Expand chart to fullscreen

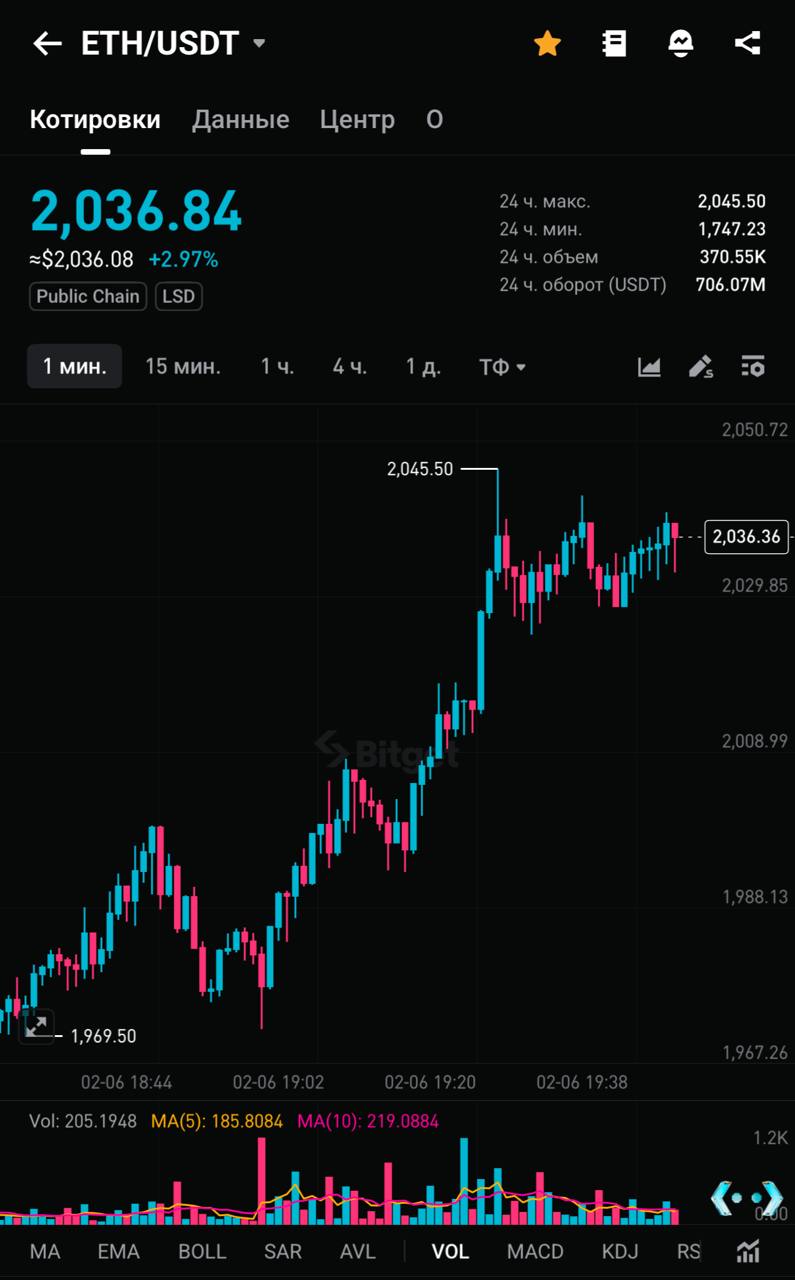[37, 1026]
